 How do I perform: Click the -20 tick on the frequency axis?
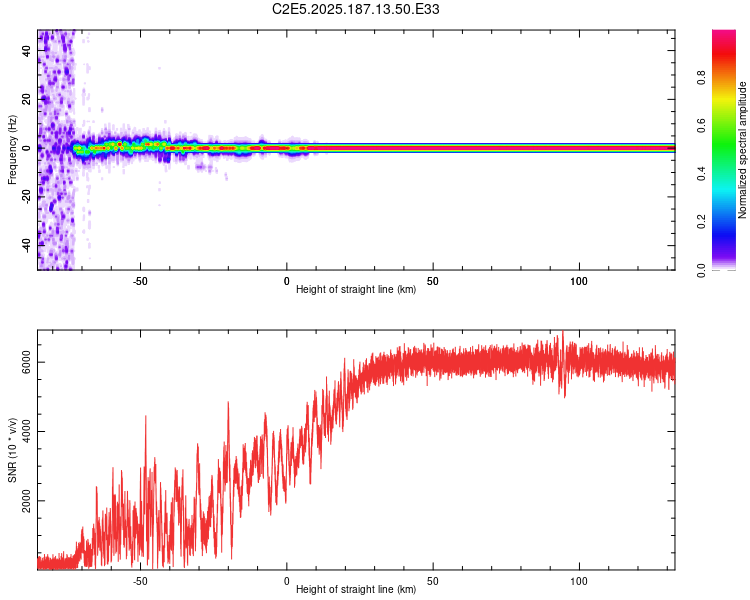(x=27, y=197)
